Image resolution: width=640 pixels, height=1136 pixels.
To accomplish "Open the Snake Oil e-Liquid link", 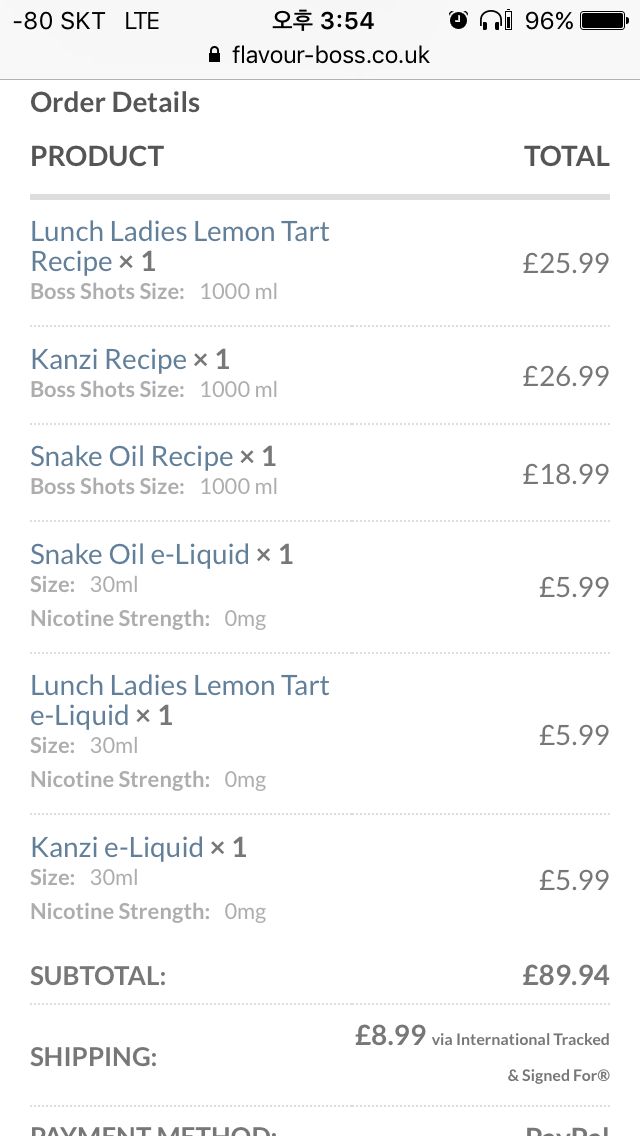I will coord(139,554).
